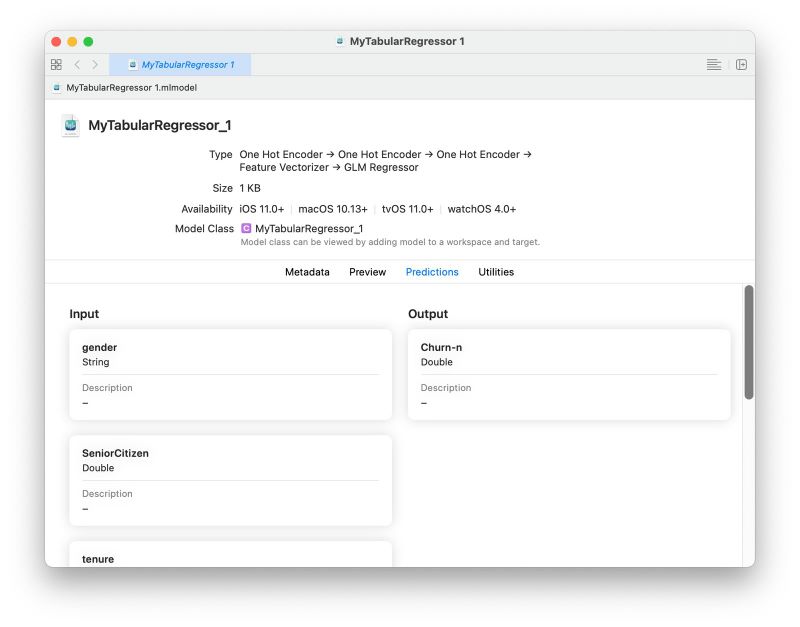Add editor on right icon
800x627 pixels.
point(741,64)
